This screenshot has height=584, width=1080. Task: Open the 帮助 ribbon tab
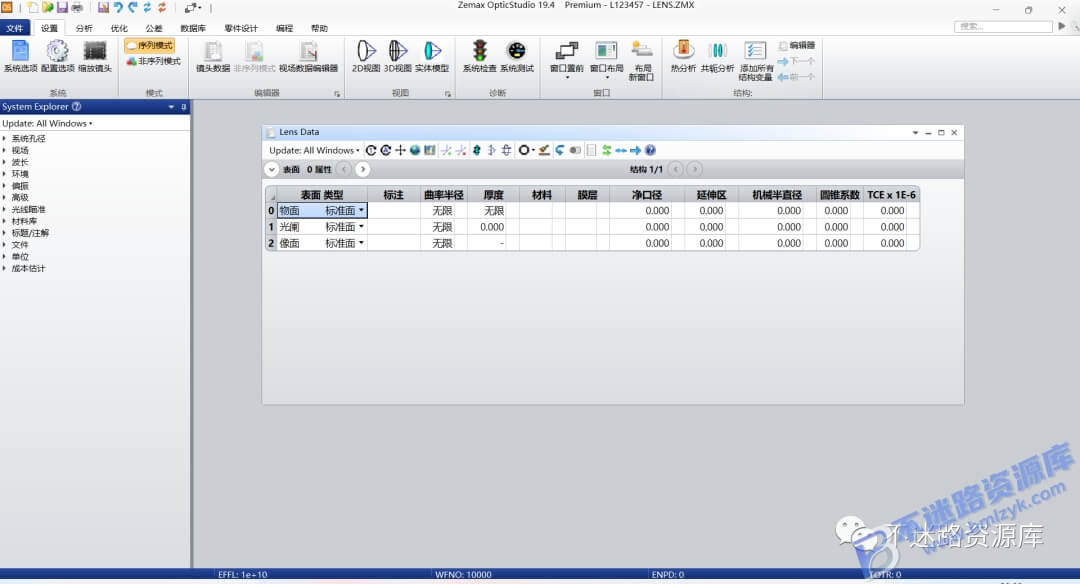pos(319,28)
